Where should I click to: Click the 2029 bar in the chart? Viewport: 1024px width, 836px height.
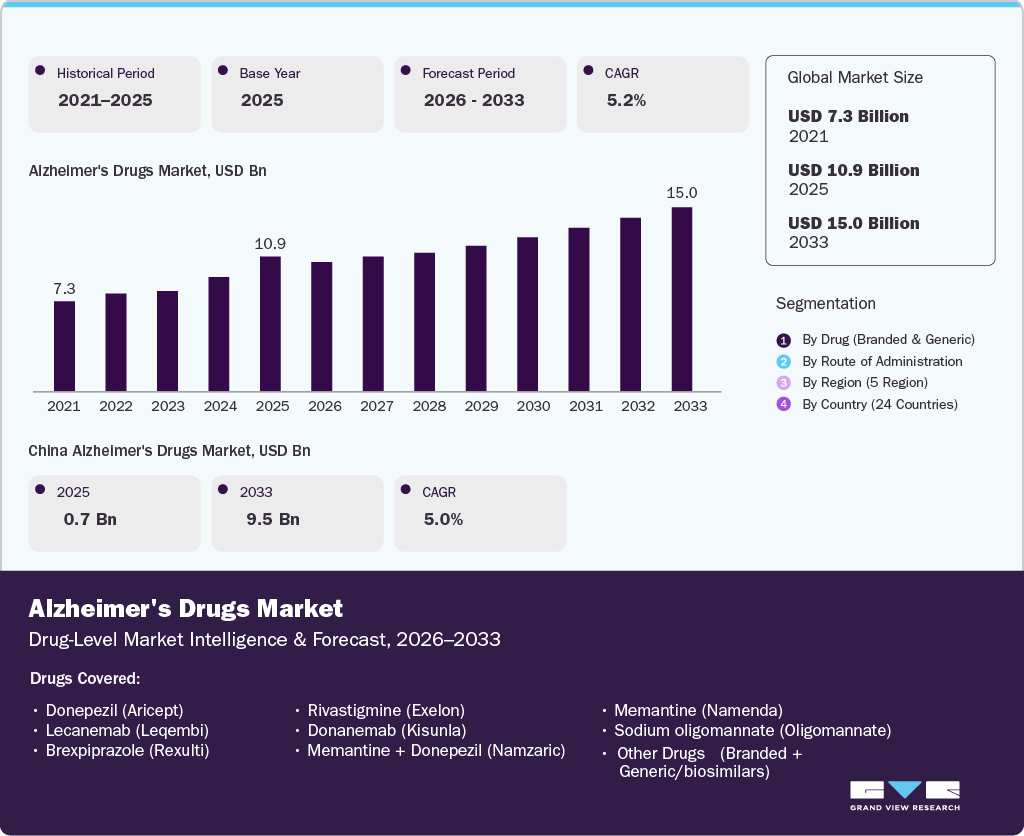click(x=476, y=319)
